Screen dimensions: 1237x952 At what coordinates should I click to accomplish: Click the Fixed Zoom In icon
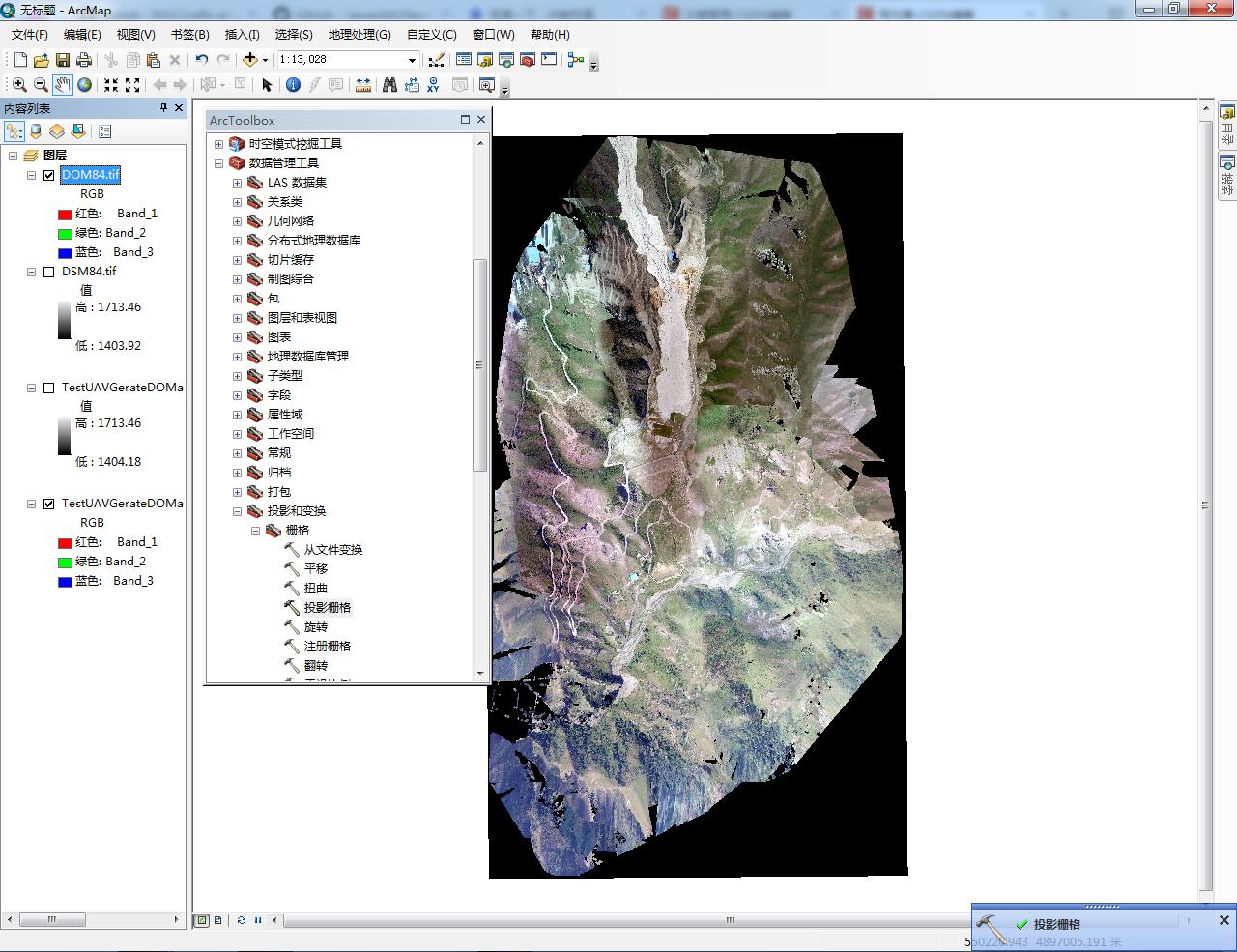point(111,85)
